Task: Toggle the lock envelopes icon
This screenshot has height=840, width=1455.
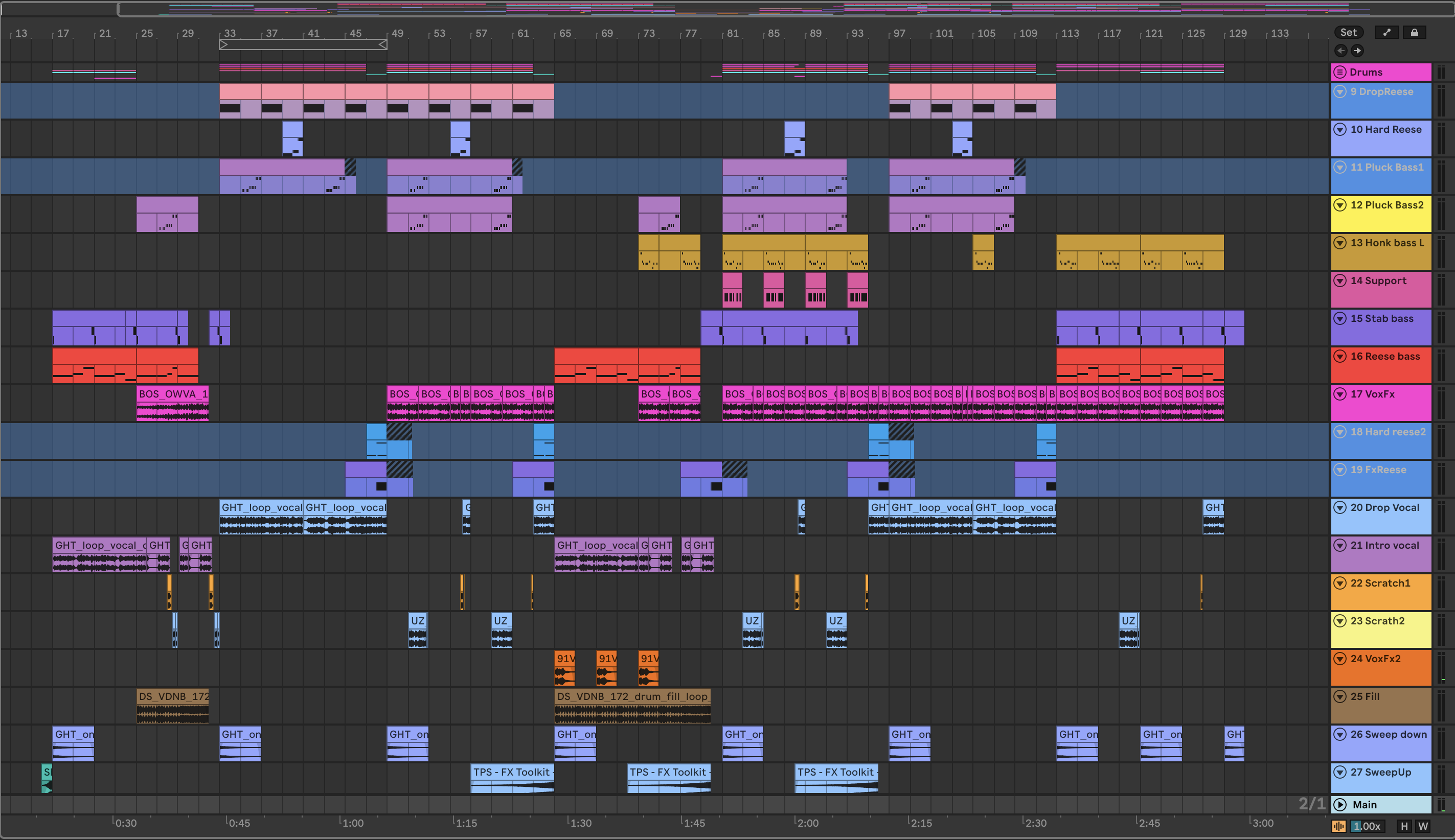Action: pyautogui.click(x=1414, y=32)
